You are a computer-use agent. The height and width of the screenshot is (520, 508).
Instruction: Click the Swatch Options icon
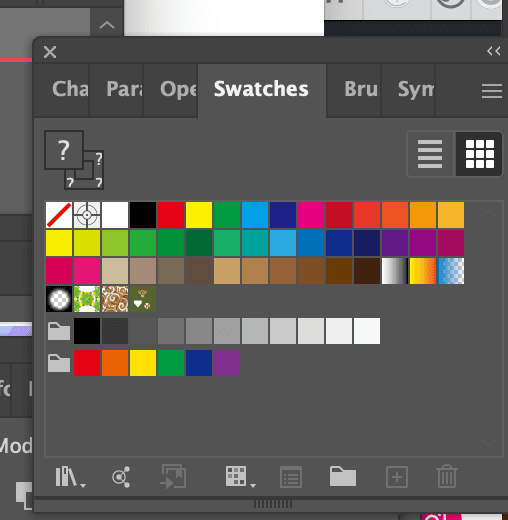[x=291, y=477]
